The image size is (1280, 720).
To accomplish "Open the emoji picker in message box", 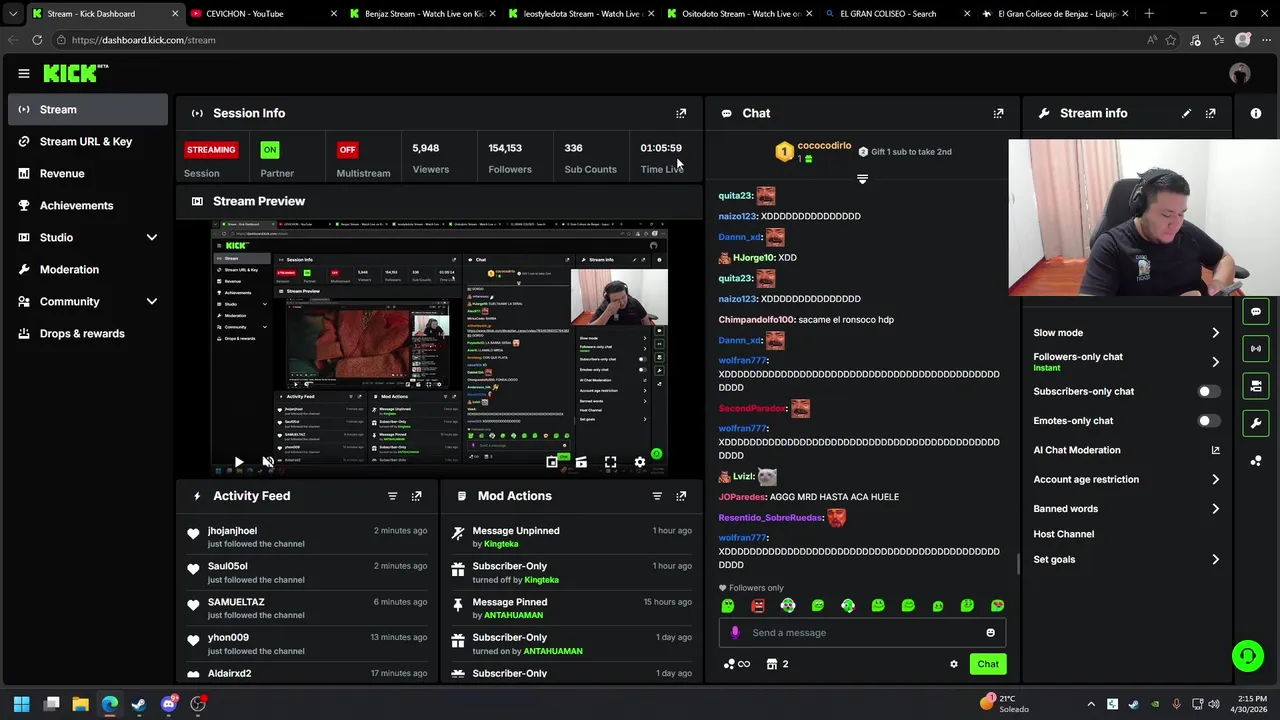I will coord(990,632).
